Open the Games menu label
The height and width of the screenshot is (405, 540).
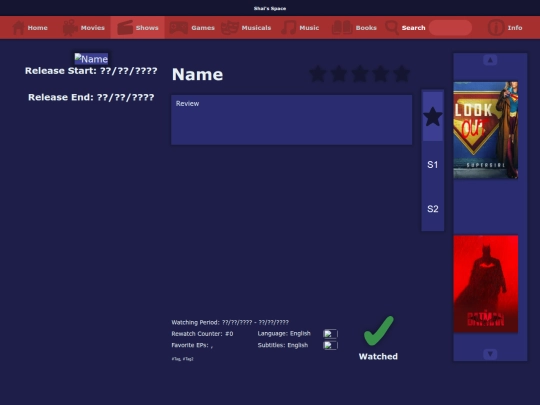[x=203, y=28]
